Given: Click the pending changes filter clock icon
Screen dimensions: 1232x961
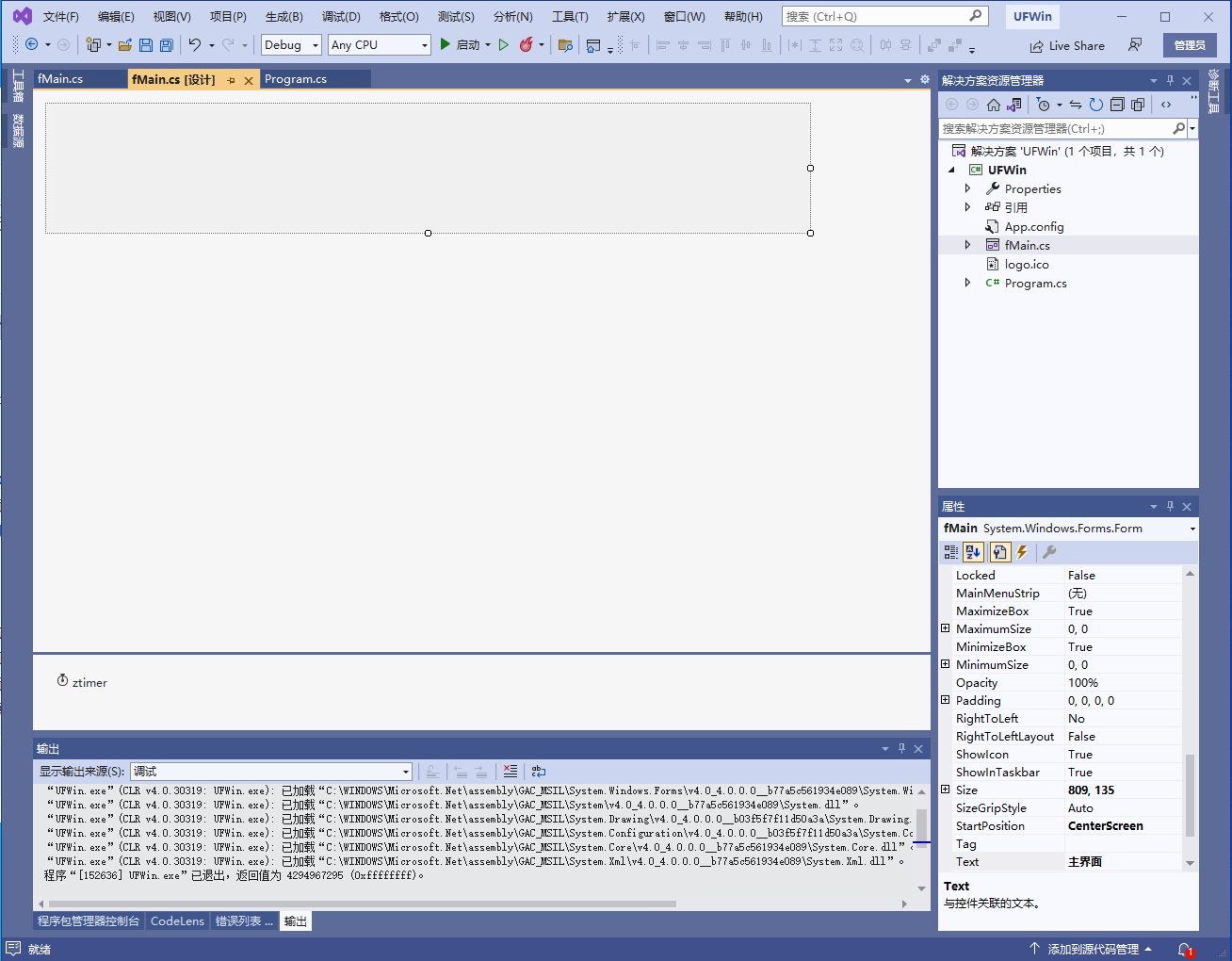Looking at the screenshot, I should [1043, 105].
